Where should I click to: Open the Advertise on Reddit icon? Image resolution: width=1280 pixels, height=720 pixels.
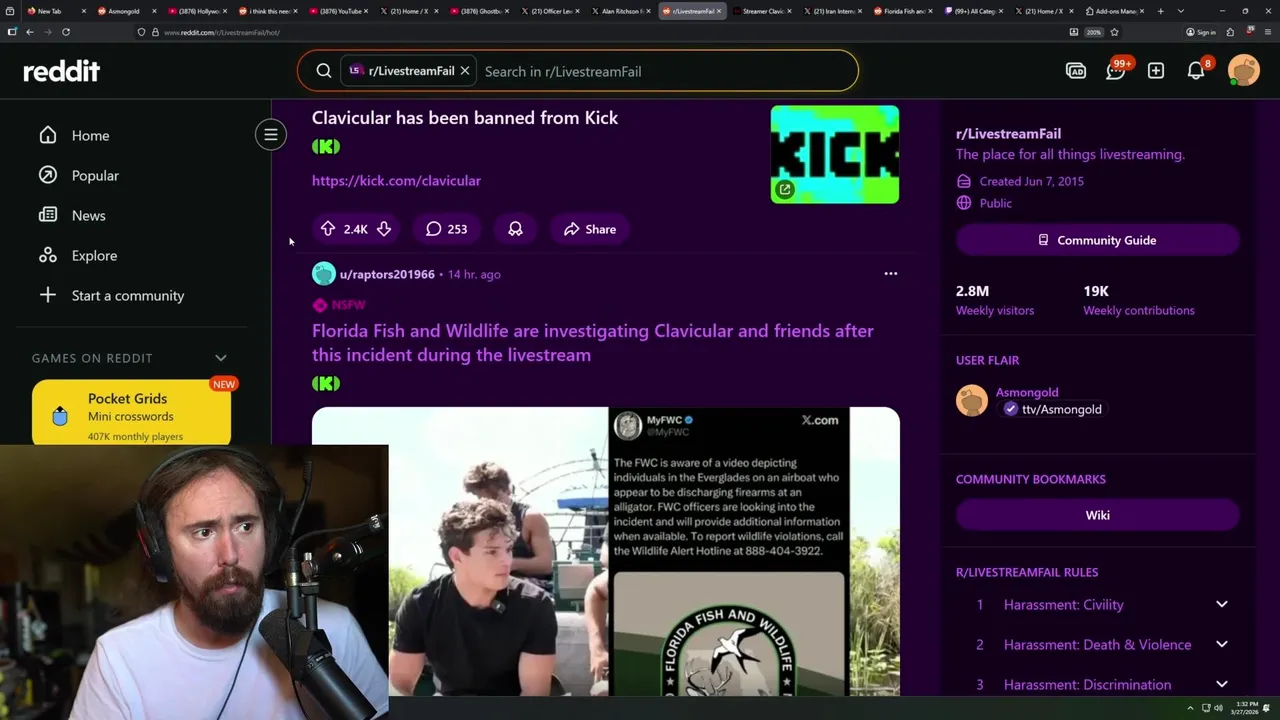pyautogui.click(x=1076, y=71)
